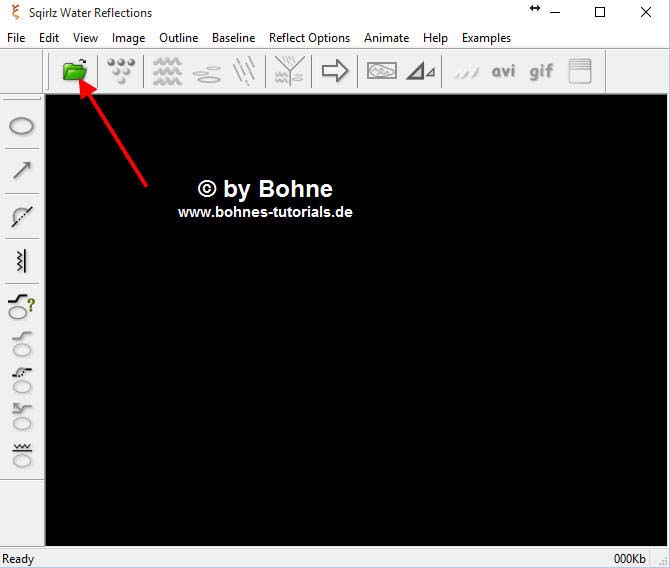The width and height of the screenshot is (670, 568).
Task: Click the baseline help question mark icon
Action: [x=22, y=305]
